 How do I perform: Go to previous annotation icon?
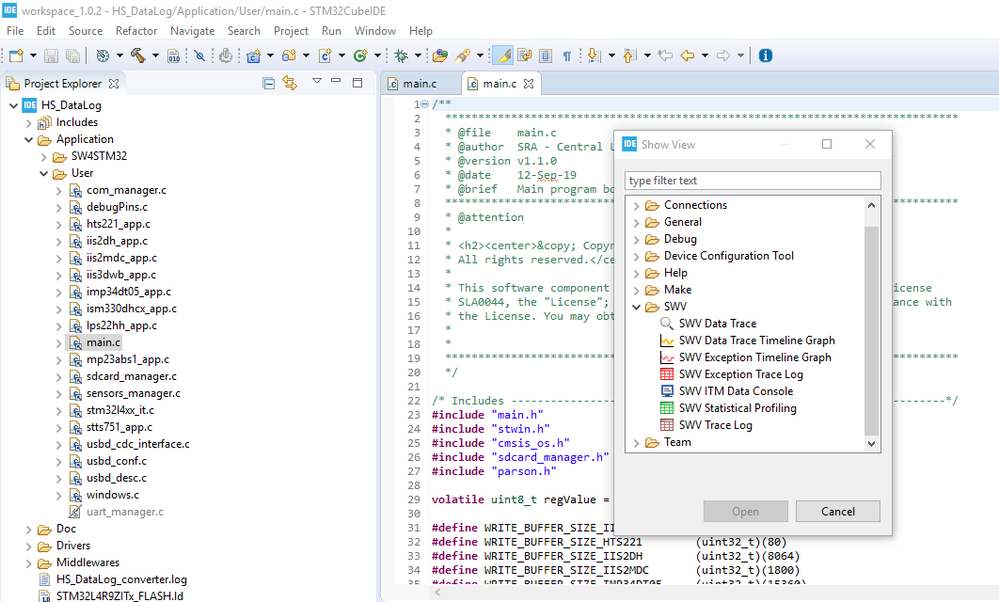coord(629,56)
